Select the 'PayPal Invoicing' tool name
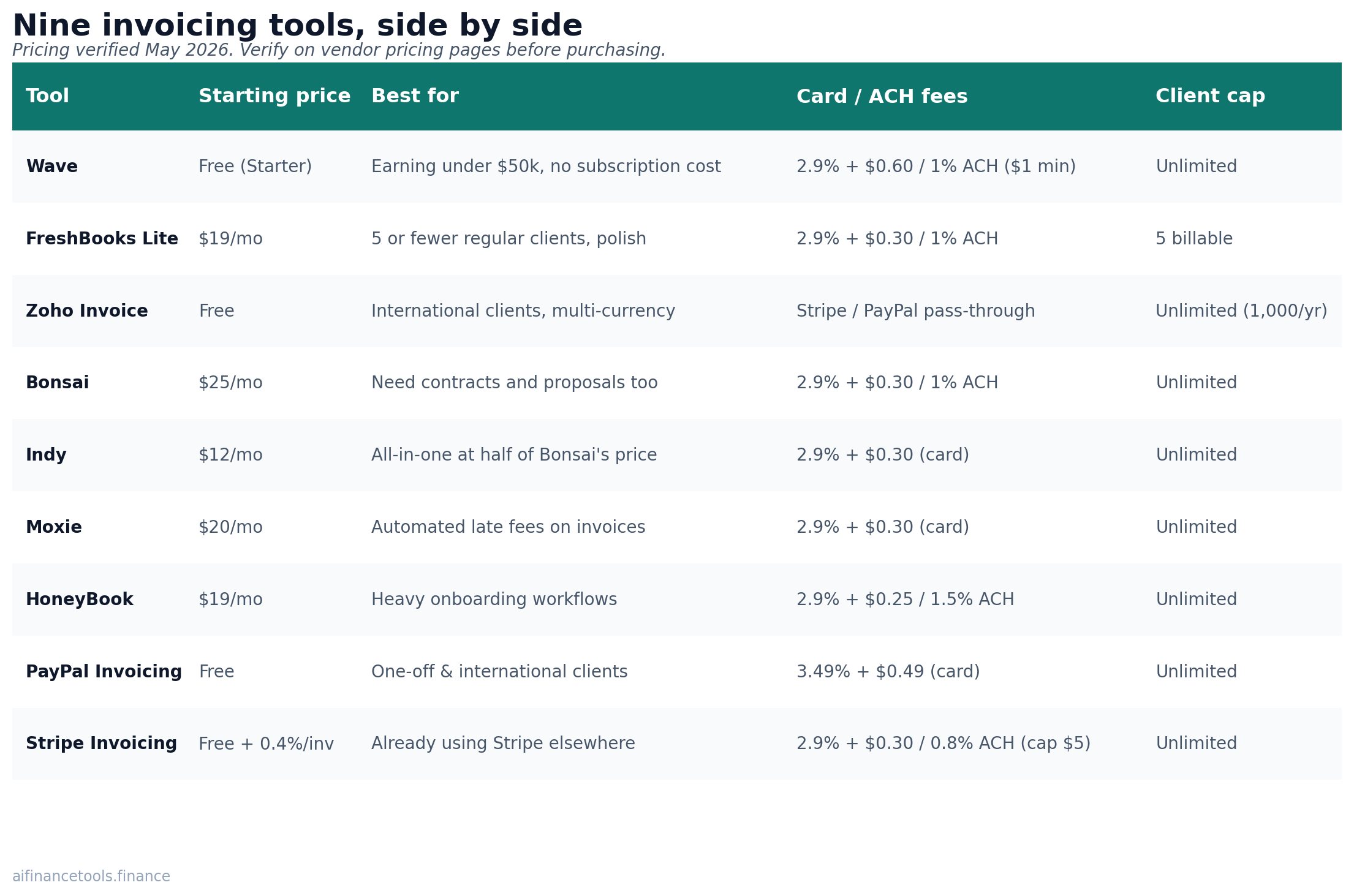1354x896 pixels. tap(104, 672)
